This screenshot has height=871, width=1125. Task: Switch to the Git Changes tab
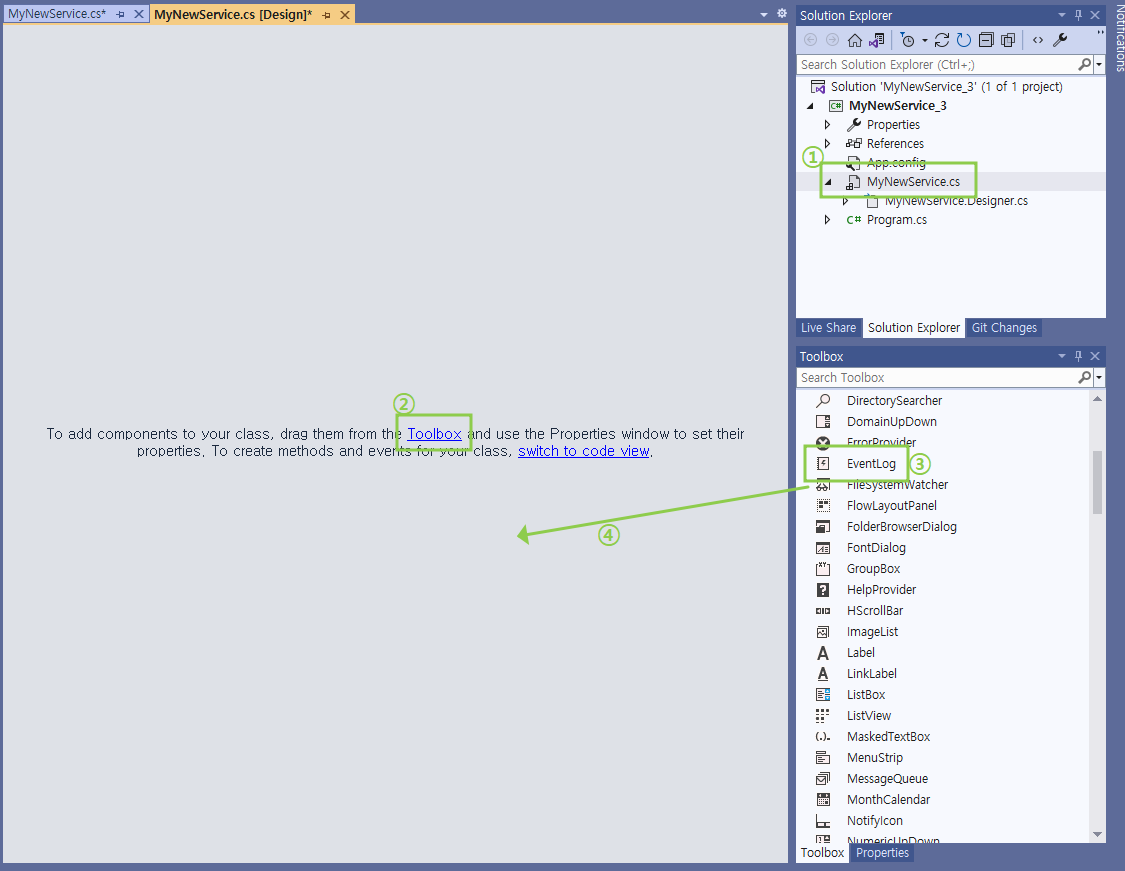coord(1004,328)
